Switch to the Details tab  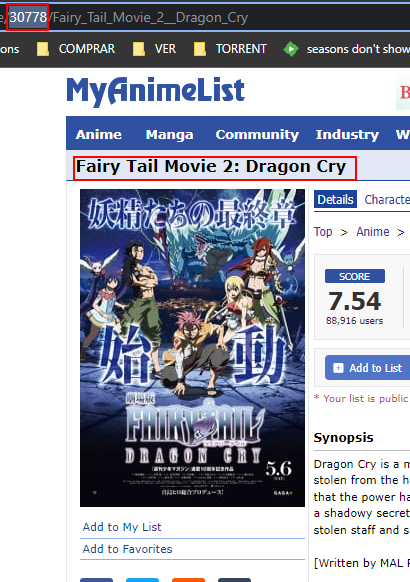335,200
